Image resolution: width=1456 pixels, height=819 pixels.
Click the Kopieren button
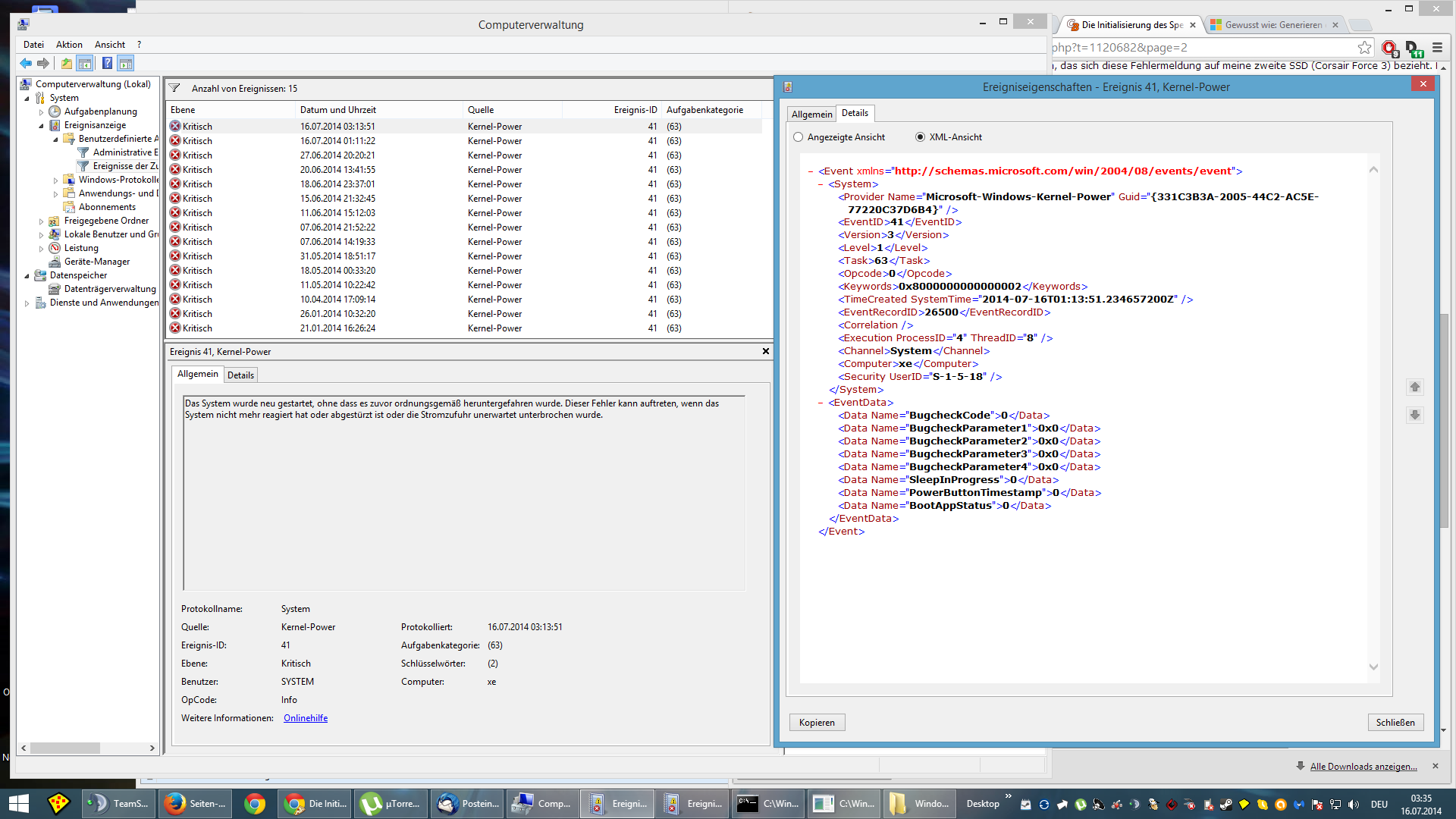tap(817, 723)
